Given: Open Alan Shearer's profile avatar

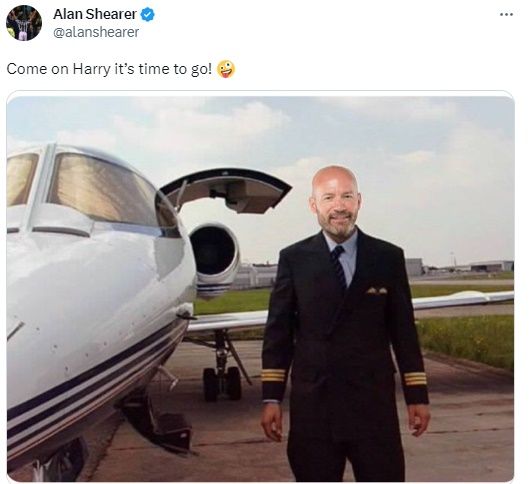Looking at the screenshot, I should 24,23.
